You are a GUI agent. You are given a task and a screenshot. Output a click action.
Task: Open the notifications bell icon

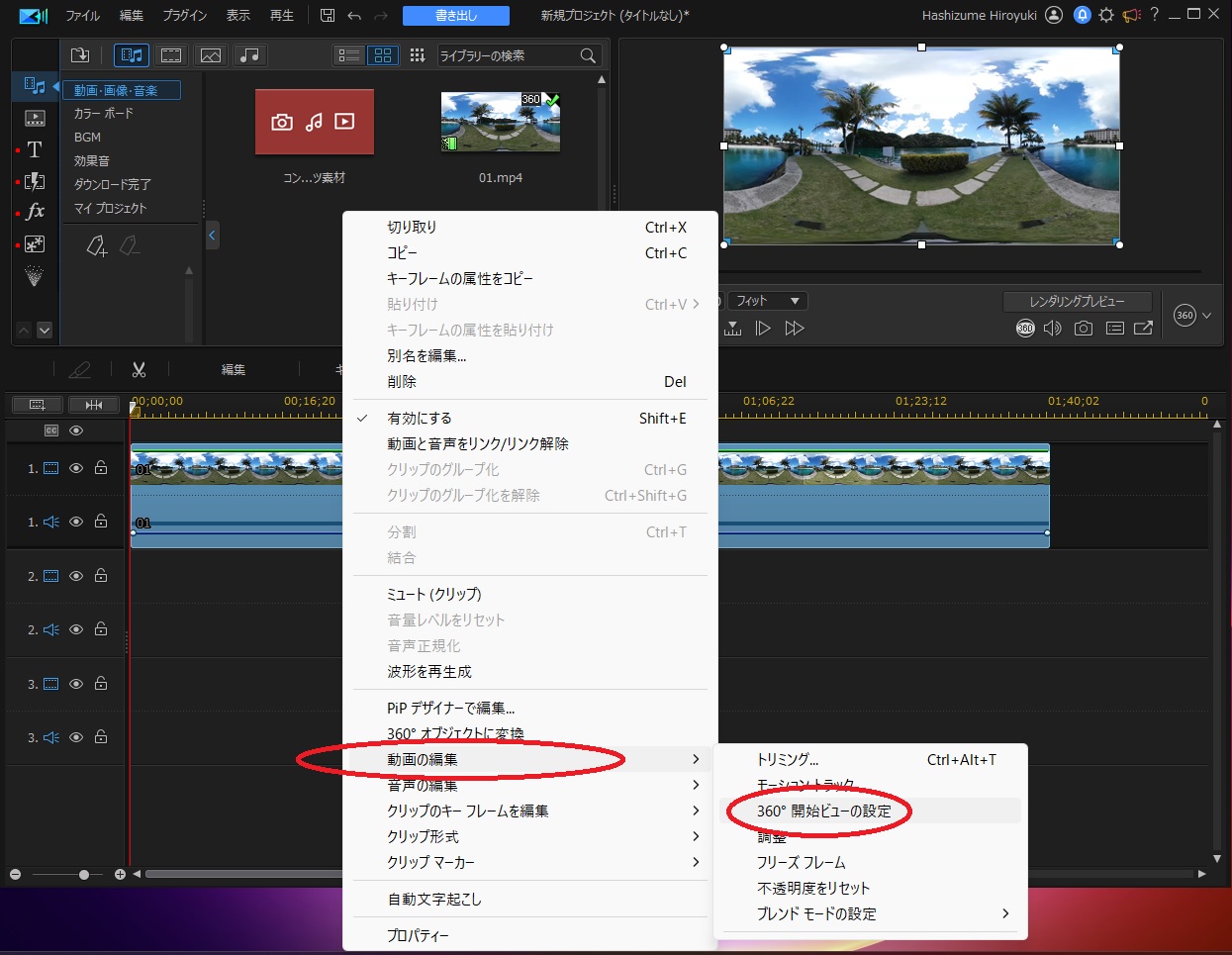[1083, 15]
